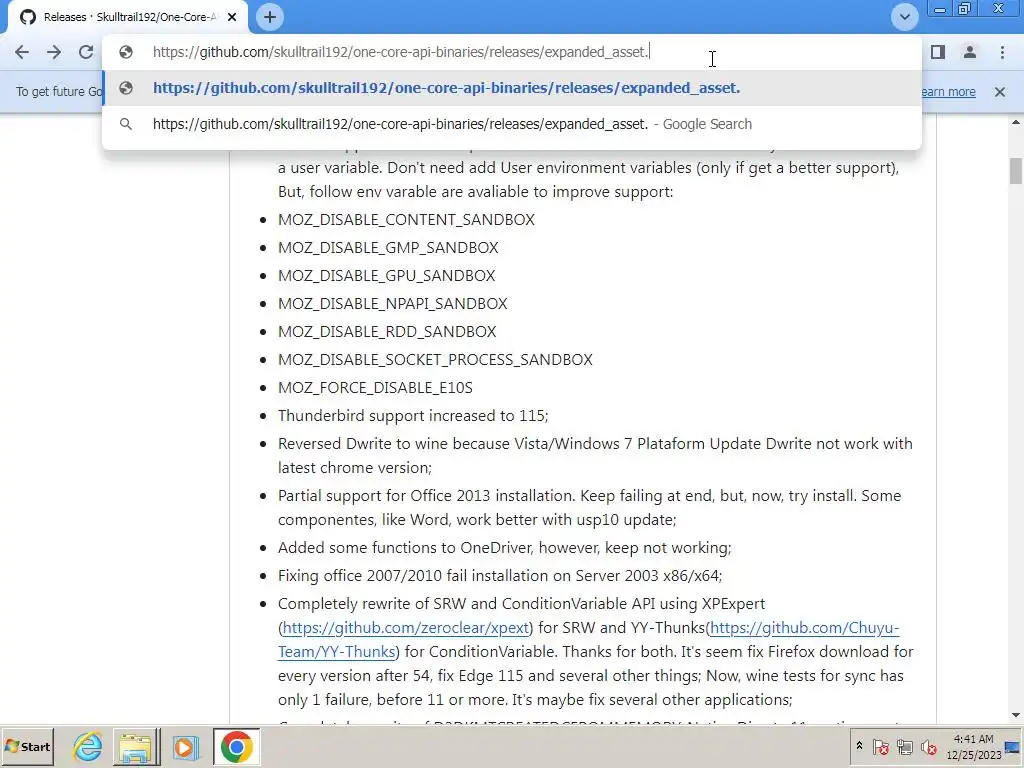Click the MOZ_DISABLE_NPAPI_SANDBOX text
Screen dimensions: 1024x768
pyautogui.click(x=392, y=304)
